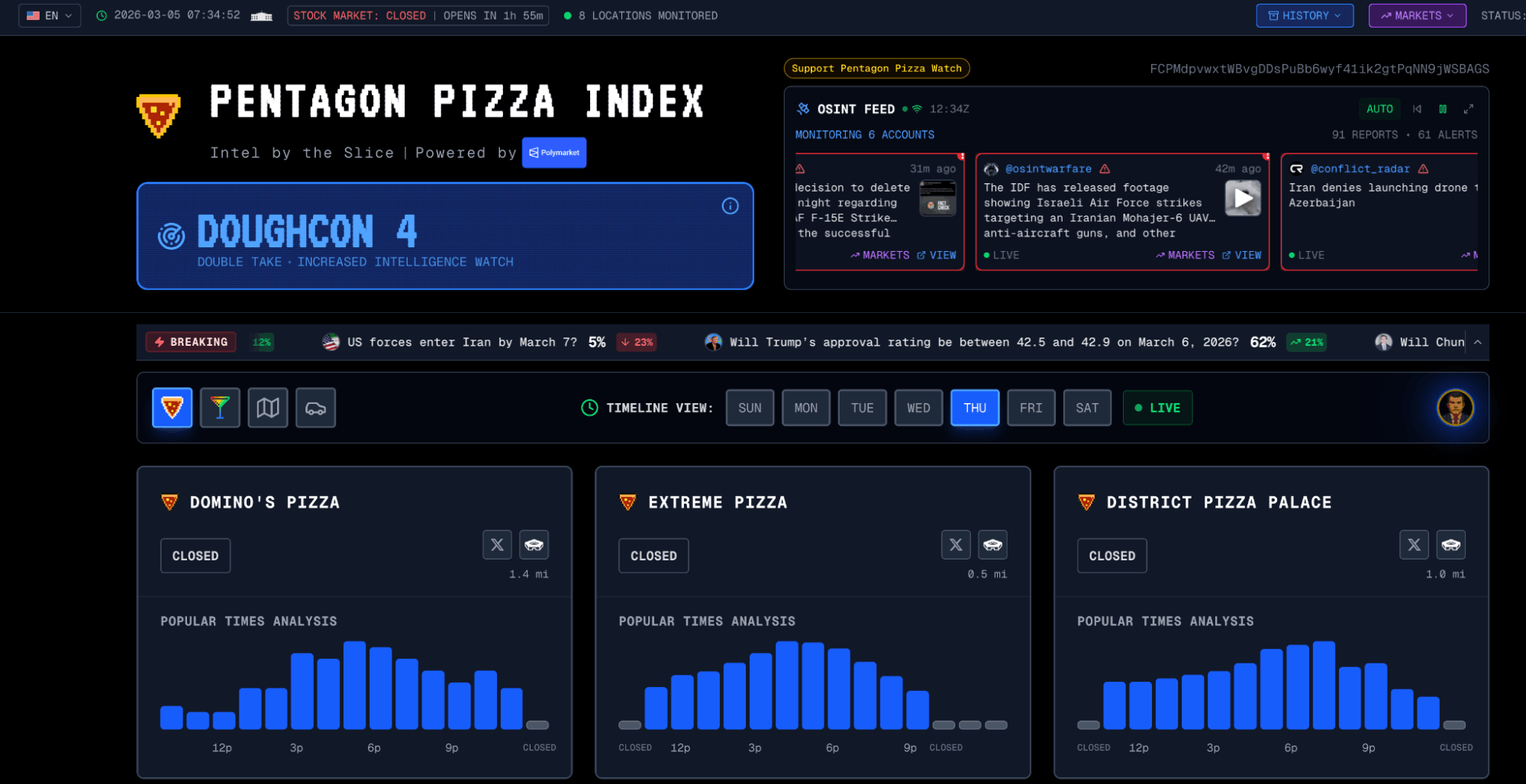
Task: Click District Pizza Palace car directions icon
Action: pyautogui.click(x=1450, y=544)
